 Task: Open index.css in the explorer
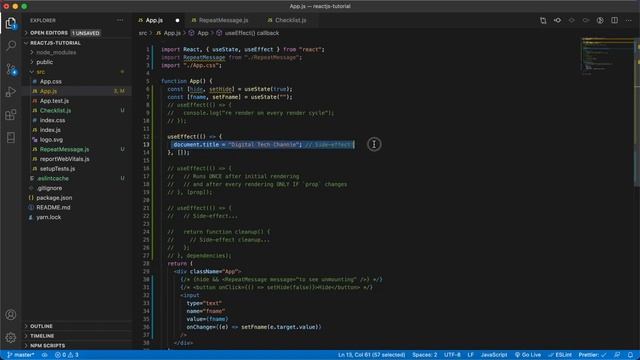pos(52,120)
